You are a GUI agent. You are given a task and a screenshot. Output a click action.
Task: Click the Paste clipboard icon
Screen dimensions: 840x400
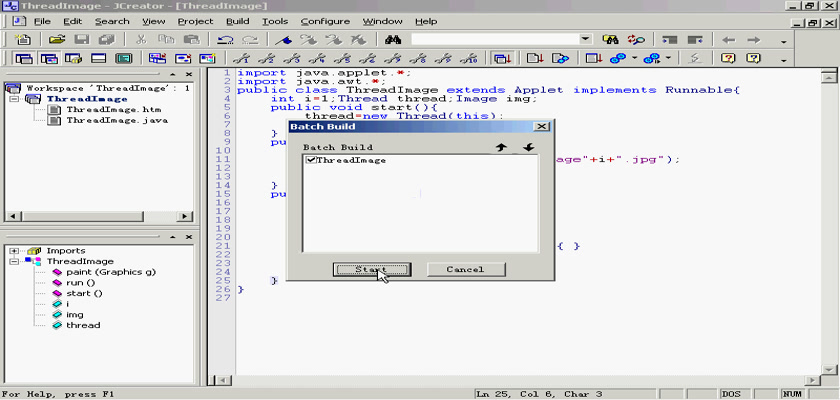pos(191,40)
